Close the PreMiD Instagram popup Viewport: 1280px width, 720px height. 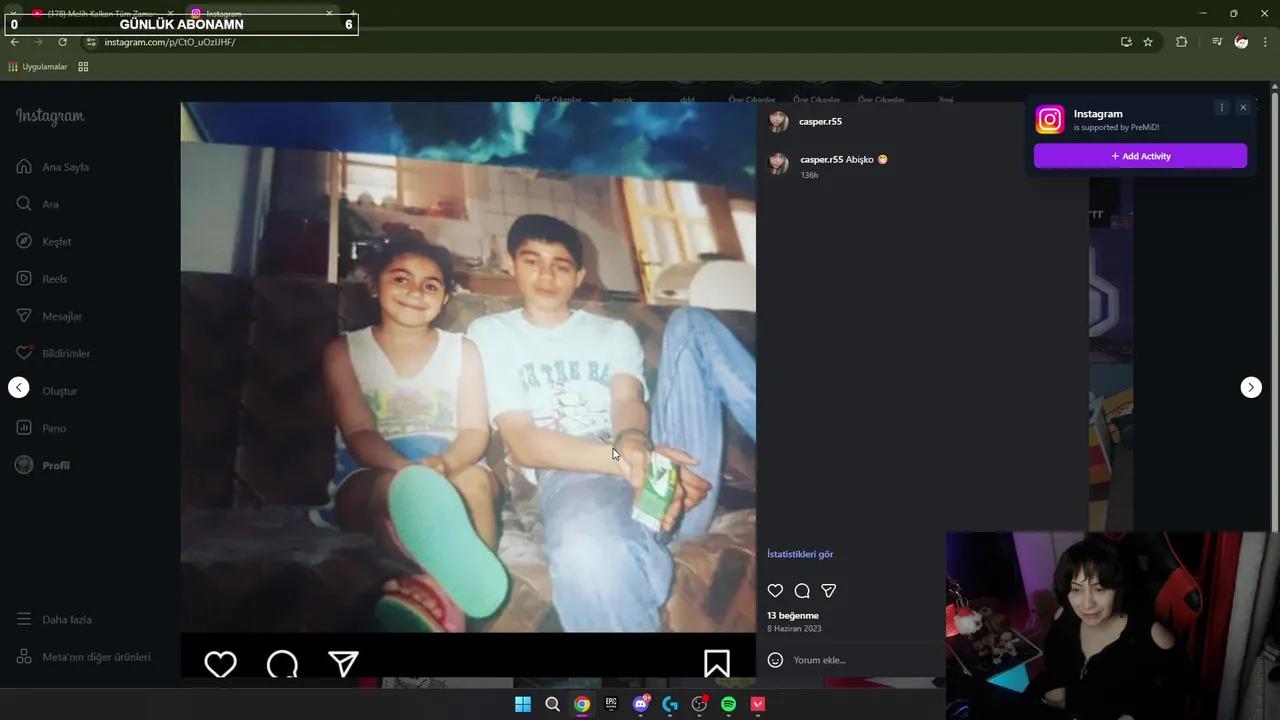point(1243,107)
